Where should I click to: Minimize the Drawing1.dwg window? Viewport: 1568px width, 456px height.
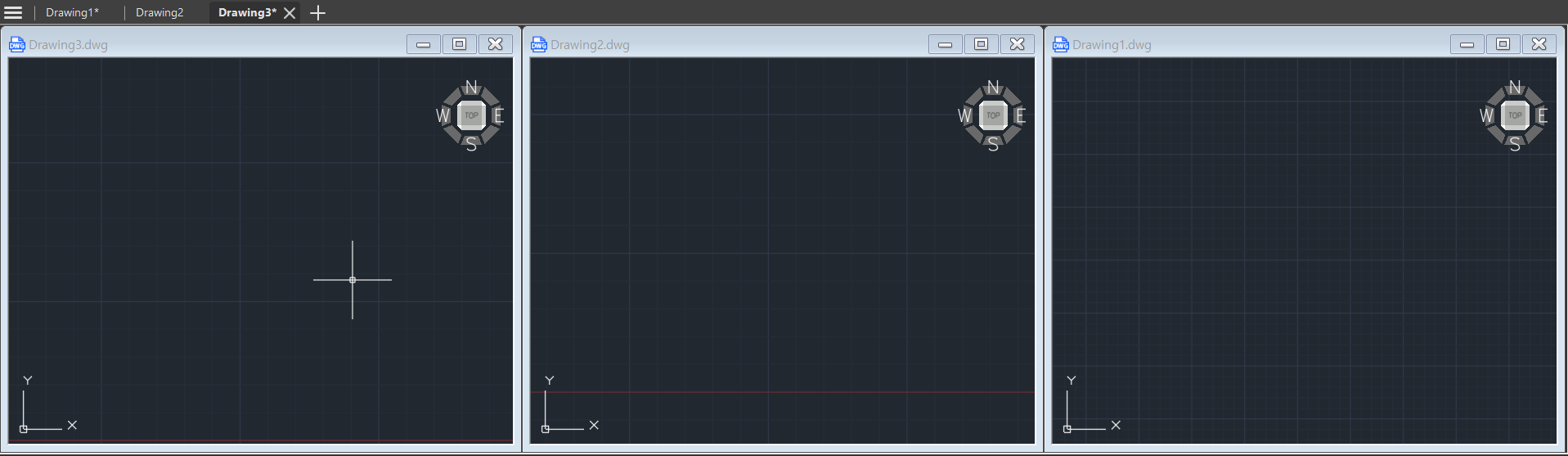1467,44
